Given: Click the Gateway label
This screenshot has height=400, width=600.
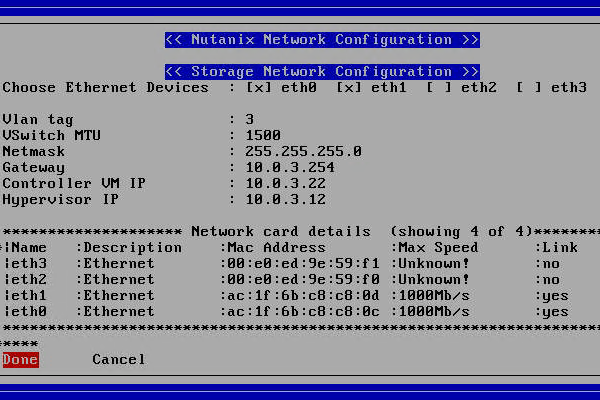Looking at the screenshot, I should [33, 168].
